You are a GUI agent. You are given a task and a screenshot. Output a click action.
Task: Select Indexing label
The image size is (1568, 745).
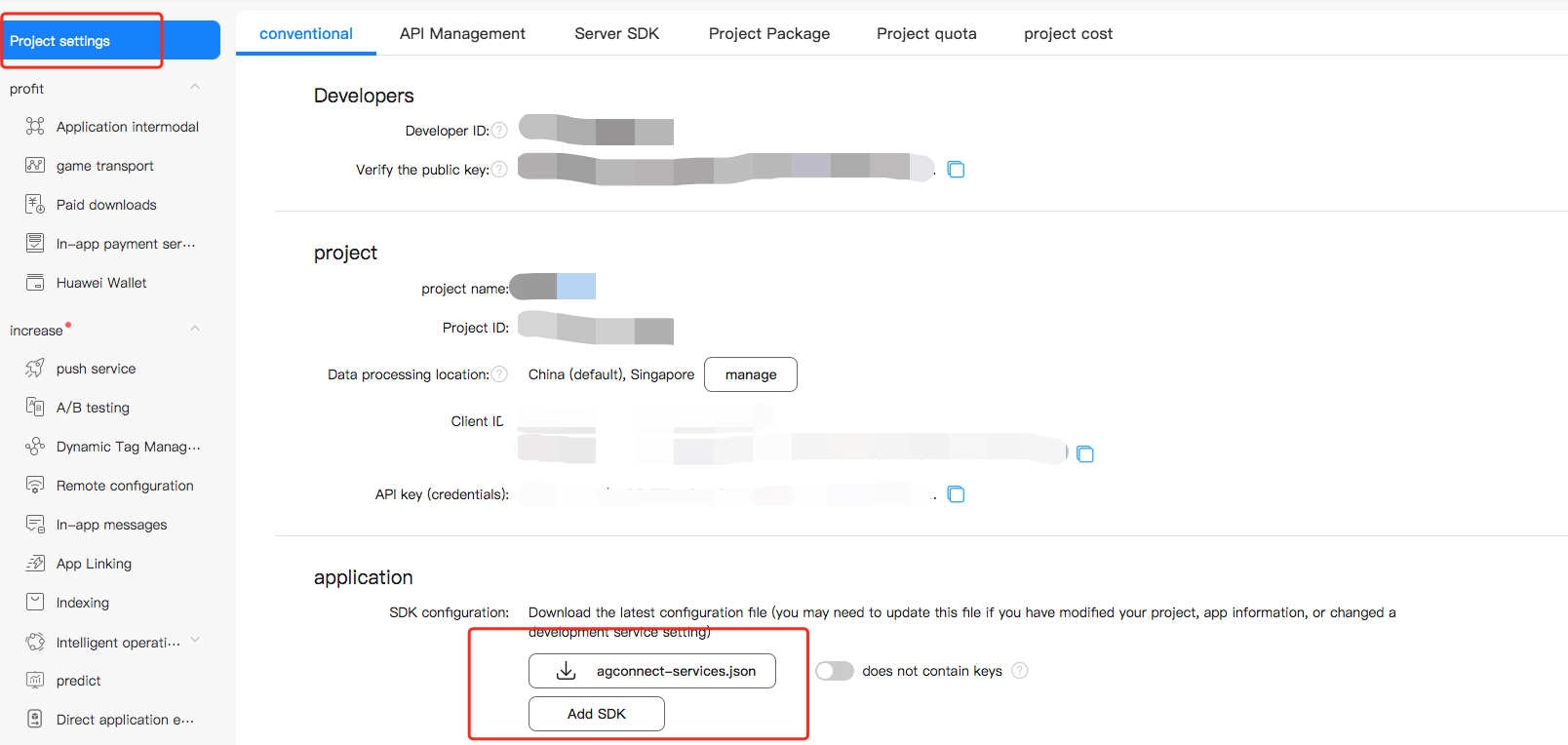(83, 603)
